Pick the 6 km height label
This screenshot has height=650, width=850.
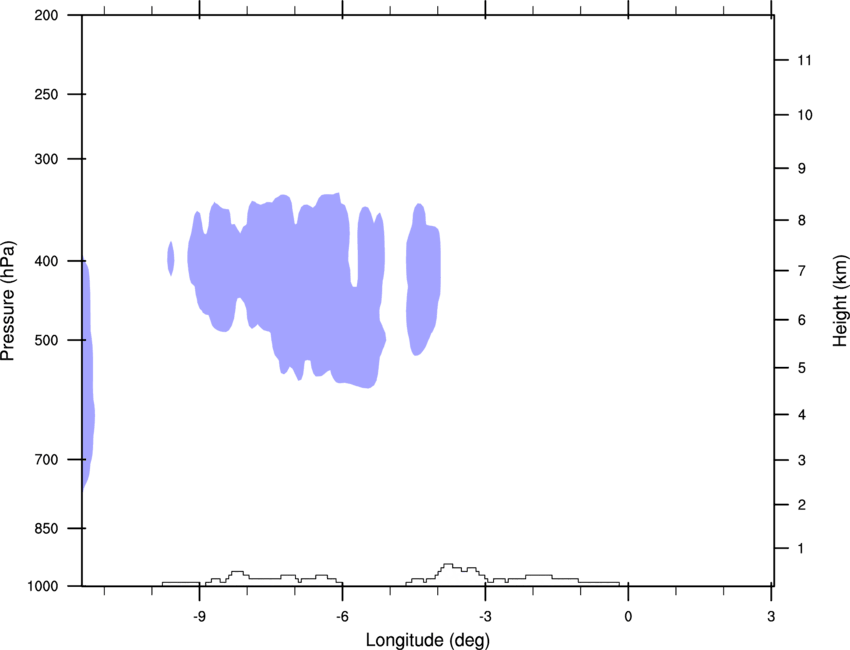pyautogui.click(x=802, y=320)
